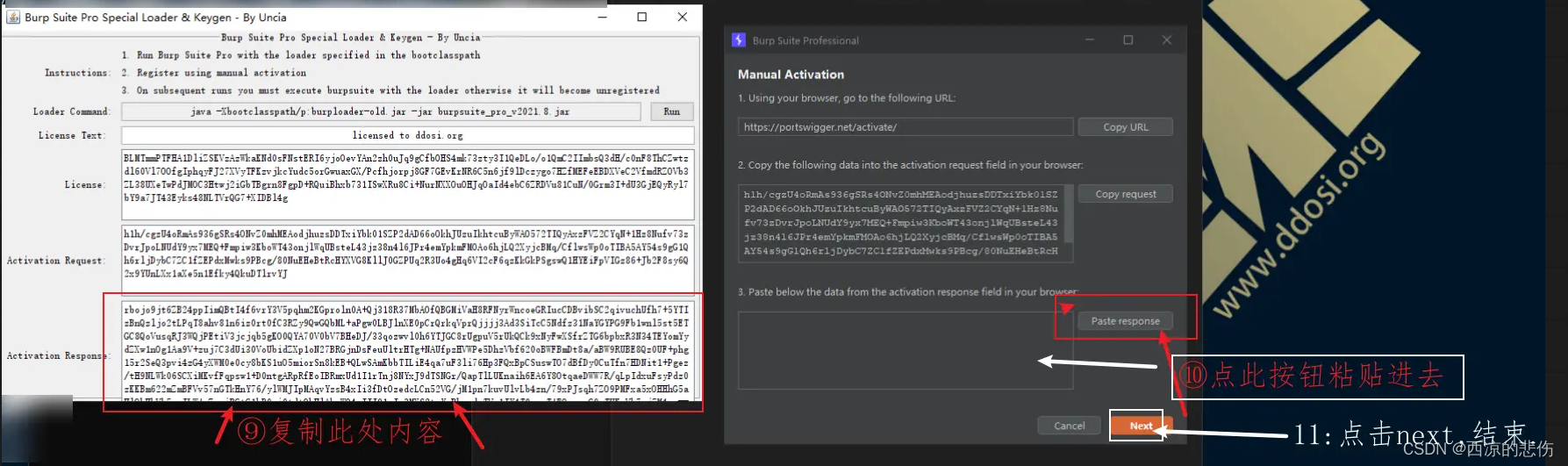The image size is (1568, 466).
Task: Click step 1 'Using your browser' text
Action: (847, 98)
